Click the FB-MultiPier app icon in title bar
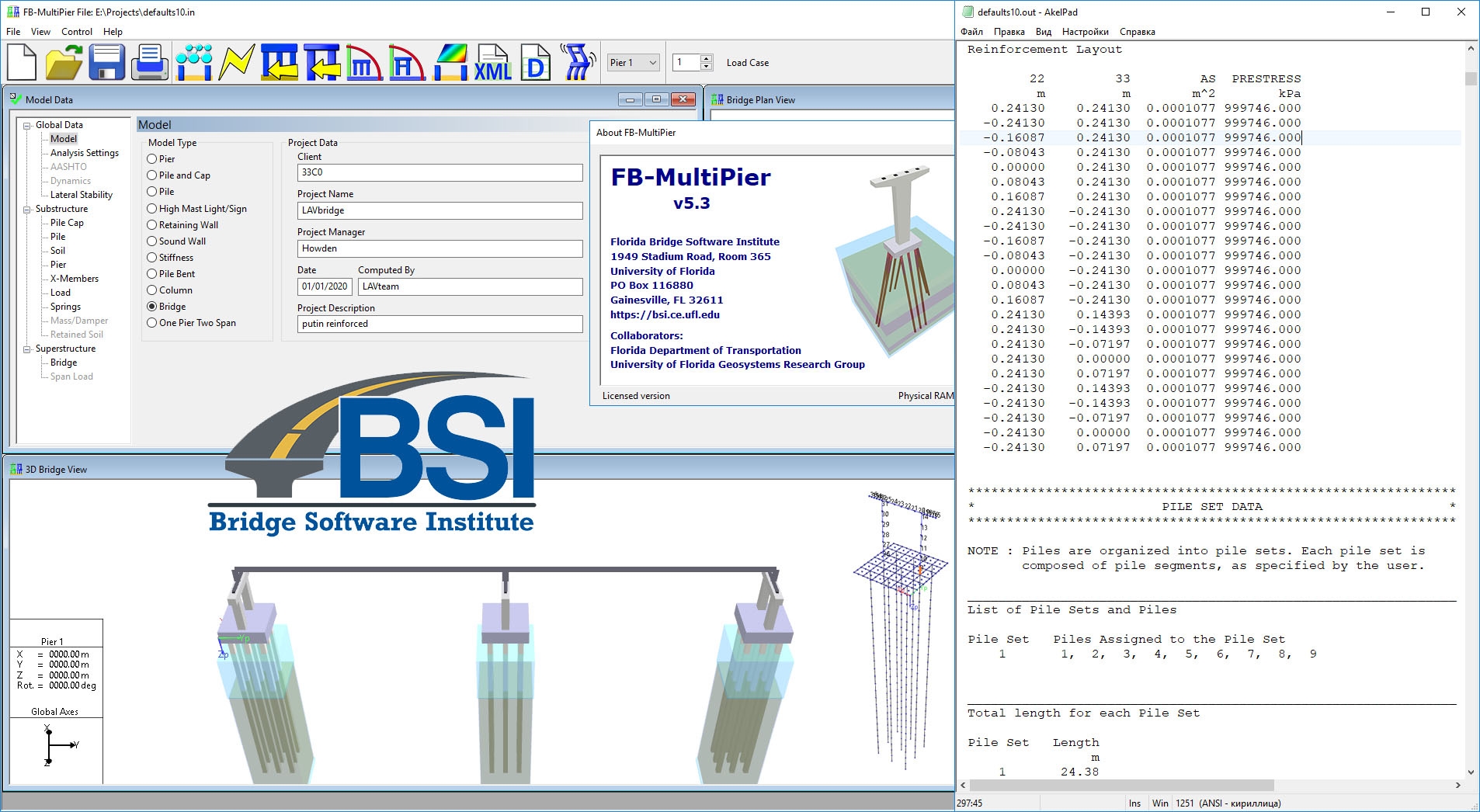 click(x=13, y=12)
